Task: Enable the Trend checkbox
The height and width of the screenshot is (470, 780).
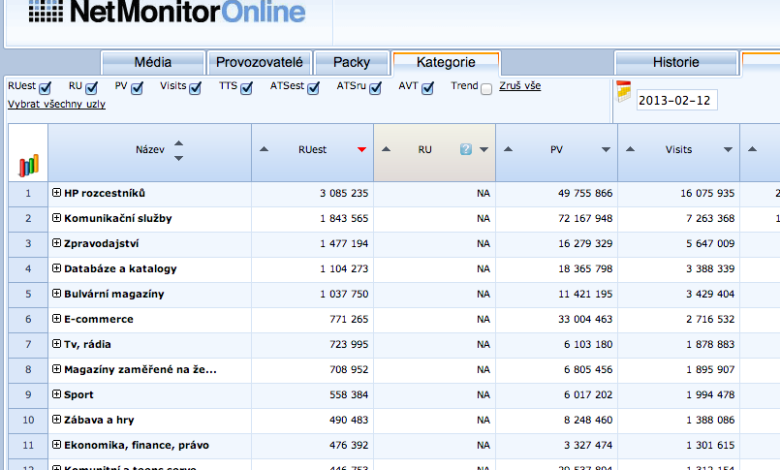Action: pyautogui.click(x=486, y=89)
